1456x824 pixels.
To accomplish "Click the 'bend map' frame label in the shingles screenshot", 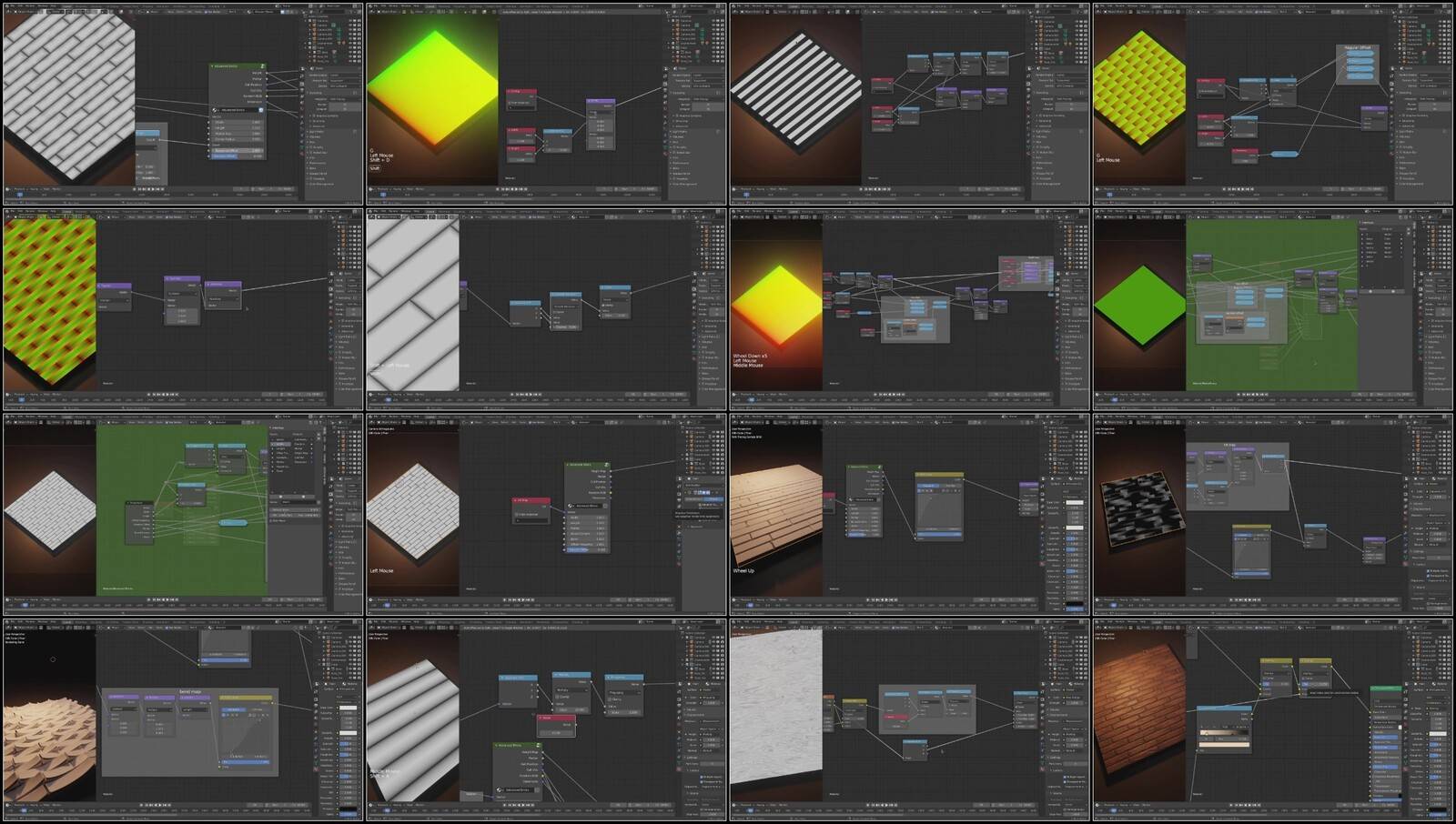I will coord(190,691).
